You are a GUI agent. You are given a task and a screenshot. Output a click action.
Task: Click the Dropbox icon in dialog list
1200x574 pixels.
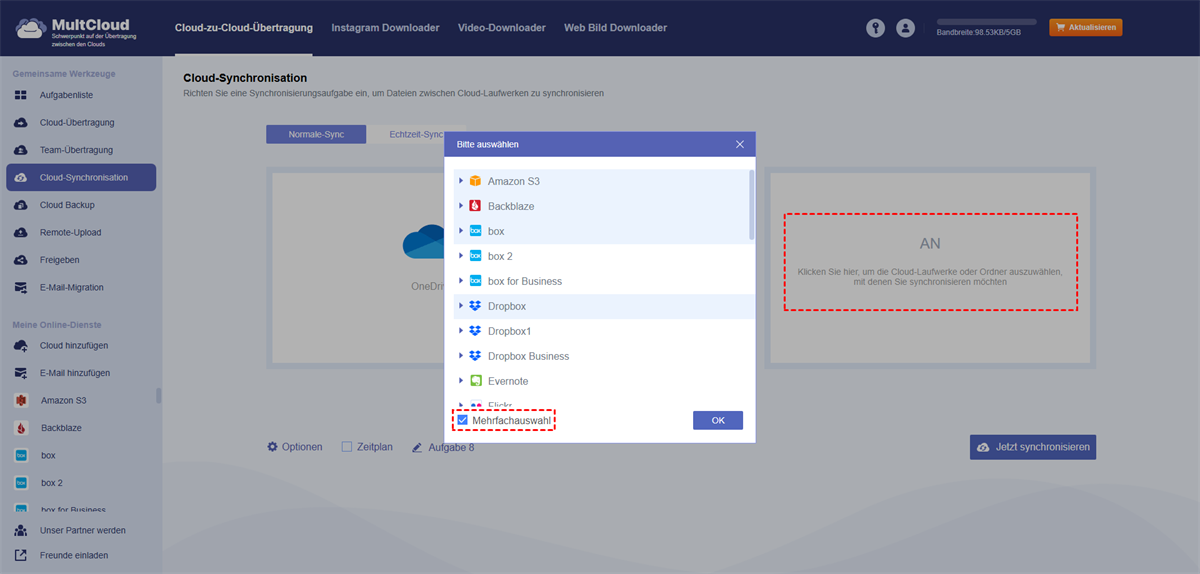click(475, 306)
